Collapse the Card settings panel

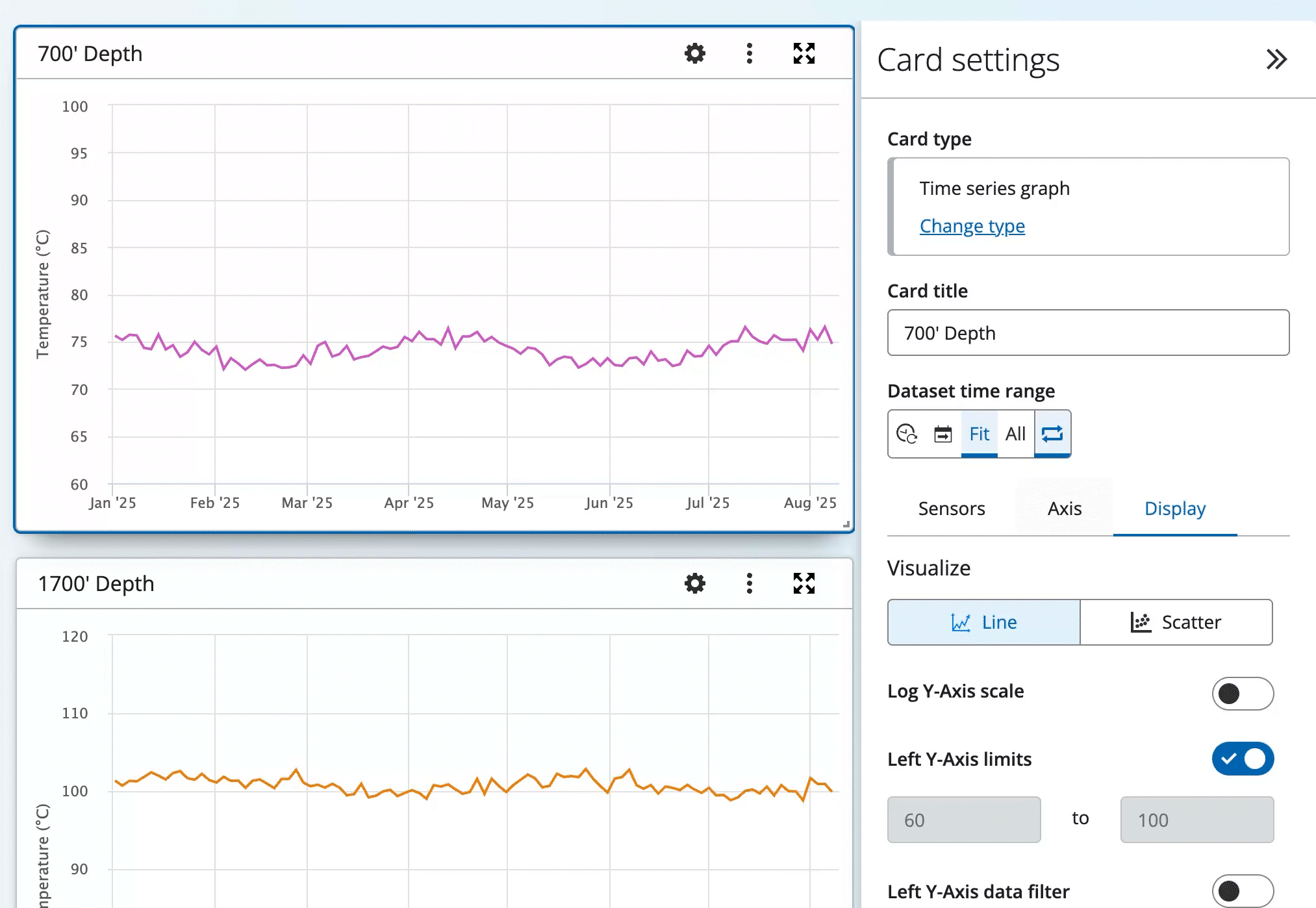click(x=1276, y=60)
